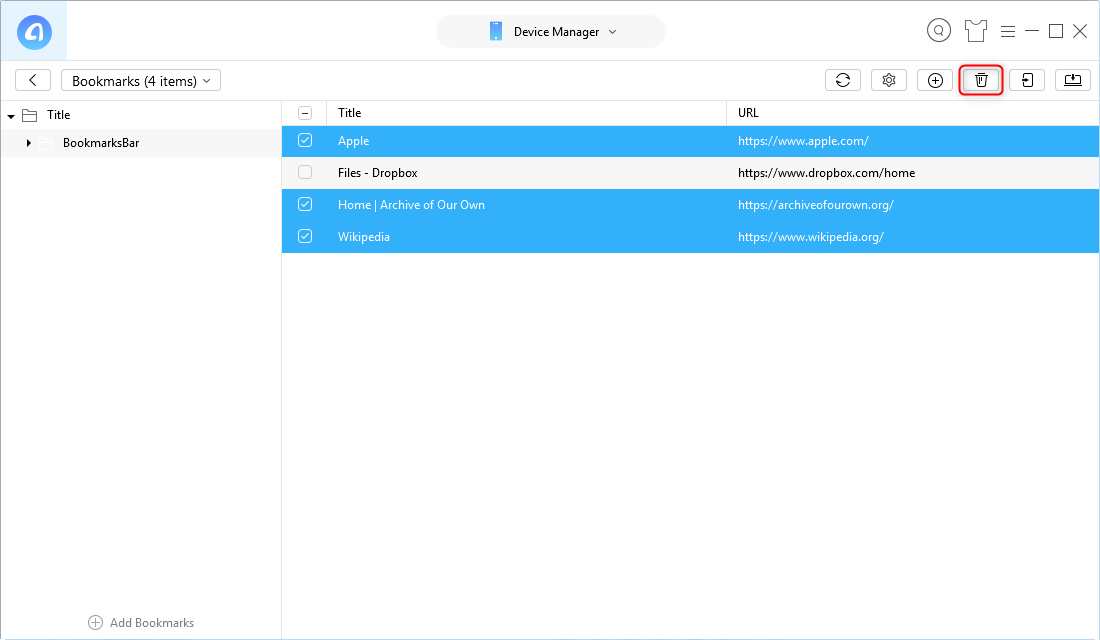The height and width of the screenshot is (640, 1100).
Task: Select the Wikipedia bookmark title
Action: click(364, 237)
